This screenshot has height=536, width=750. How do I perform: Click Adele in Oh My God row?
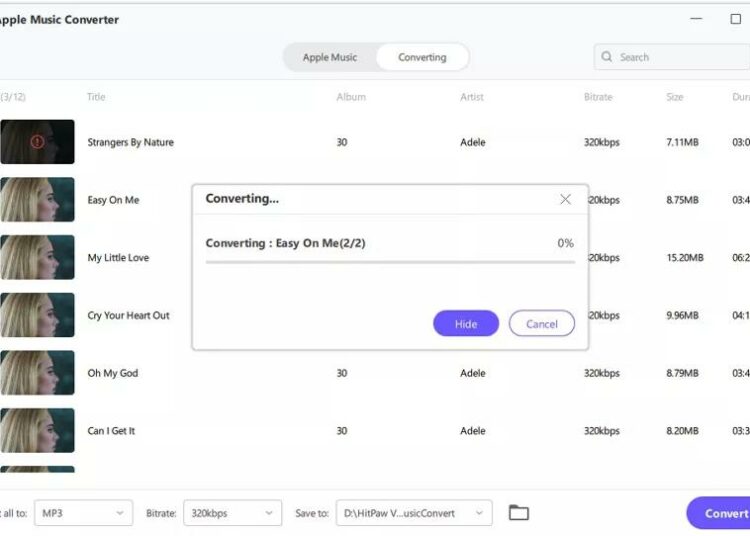(473, 373)
